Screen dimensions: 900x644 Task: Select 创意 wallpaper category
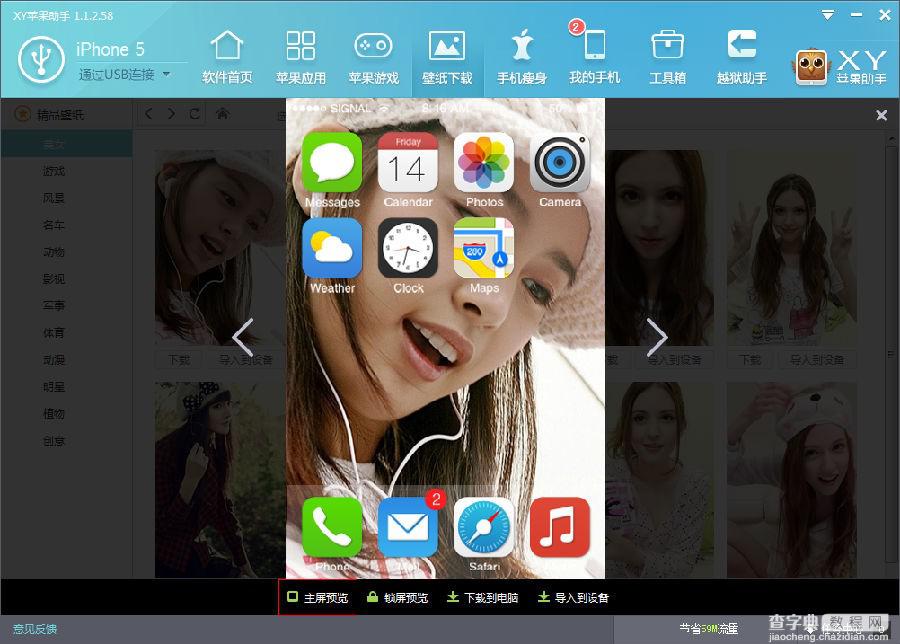[x=54, y=441]
